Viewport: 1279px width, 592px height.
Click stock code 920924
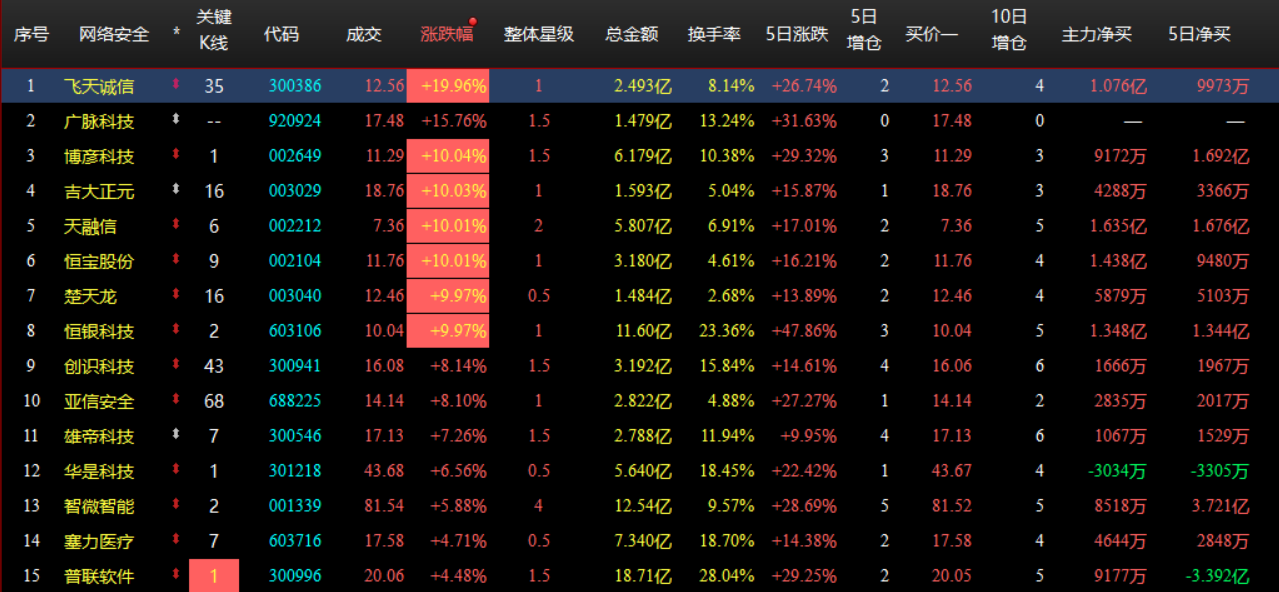point(295,121)
